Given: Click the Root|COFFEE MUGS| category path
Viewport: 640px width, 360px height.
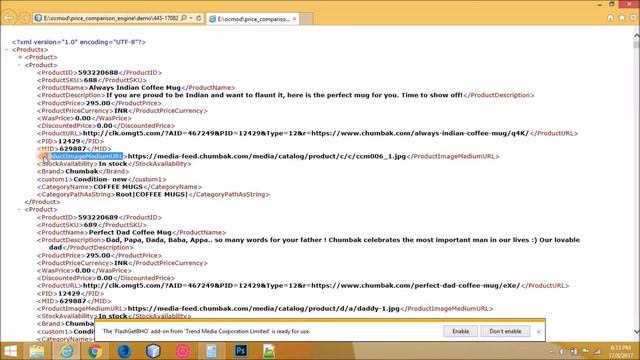Looking at the screenshot, I should pos(152,195).
